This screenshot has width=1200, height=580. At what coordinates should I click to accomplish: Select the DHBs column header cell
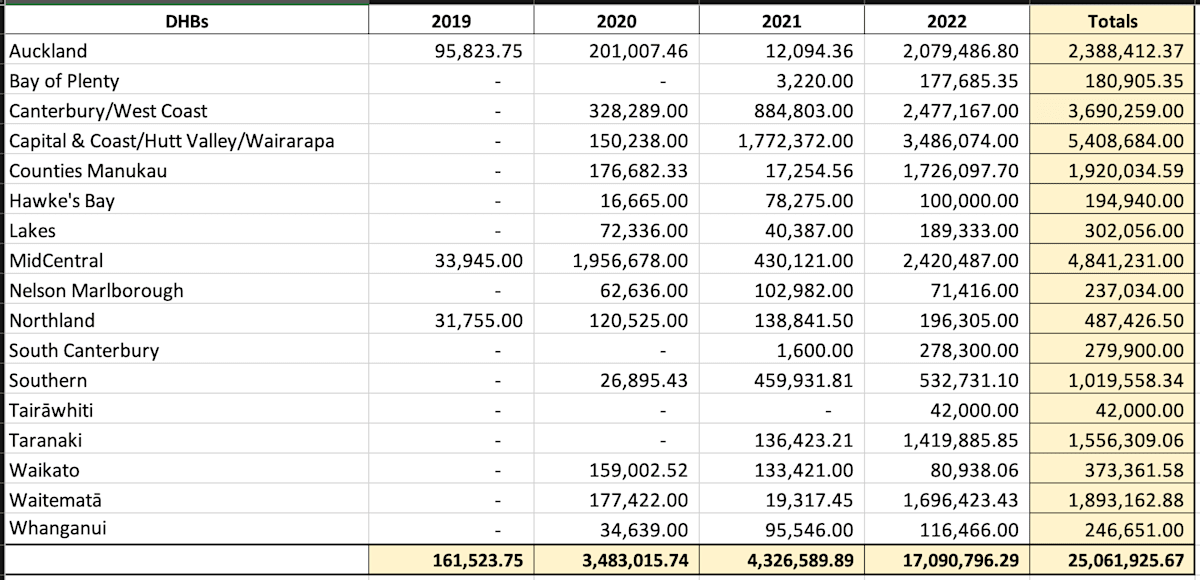tap(185, 21)
